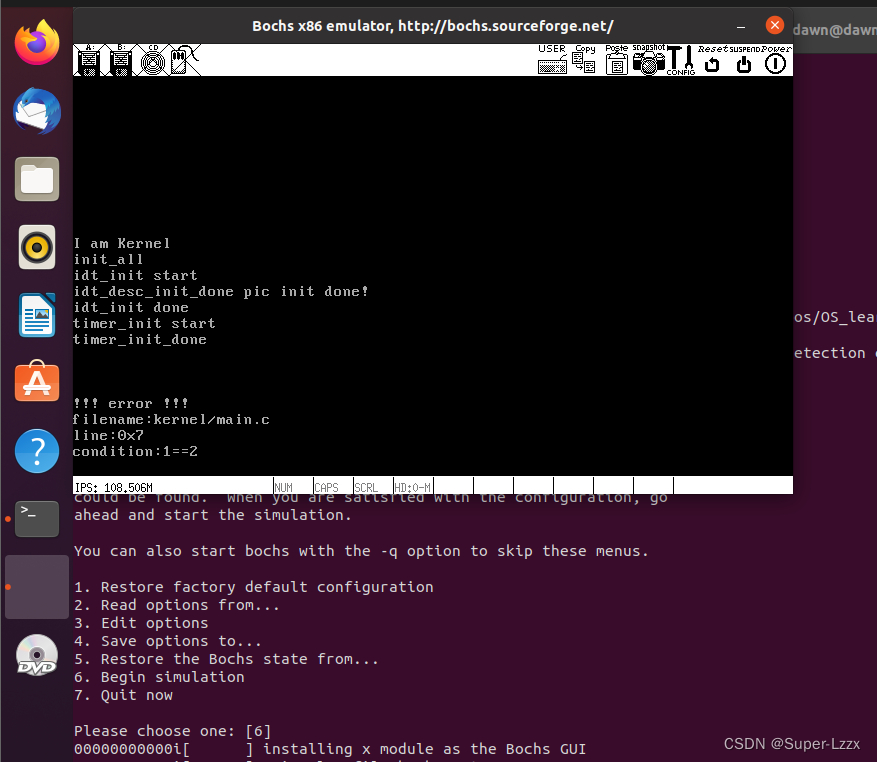Image resolution: width=877 pixels, height=762 pixels.
Task: Click 'timer_init_done' output line
Action: click(140, 340)
